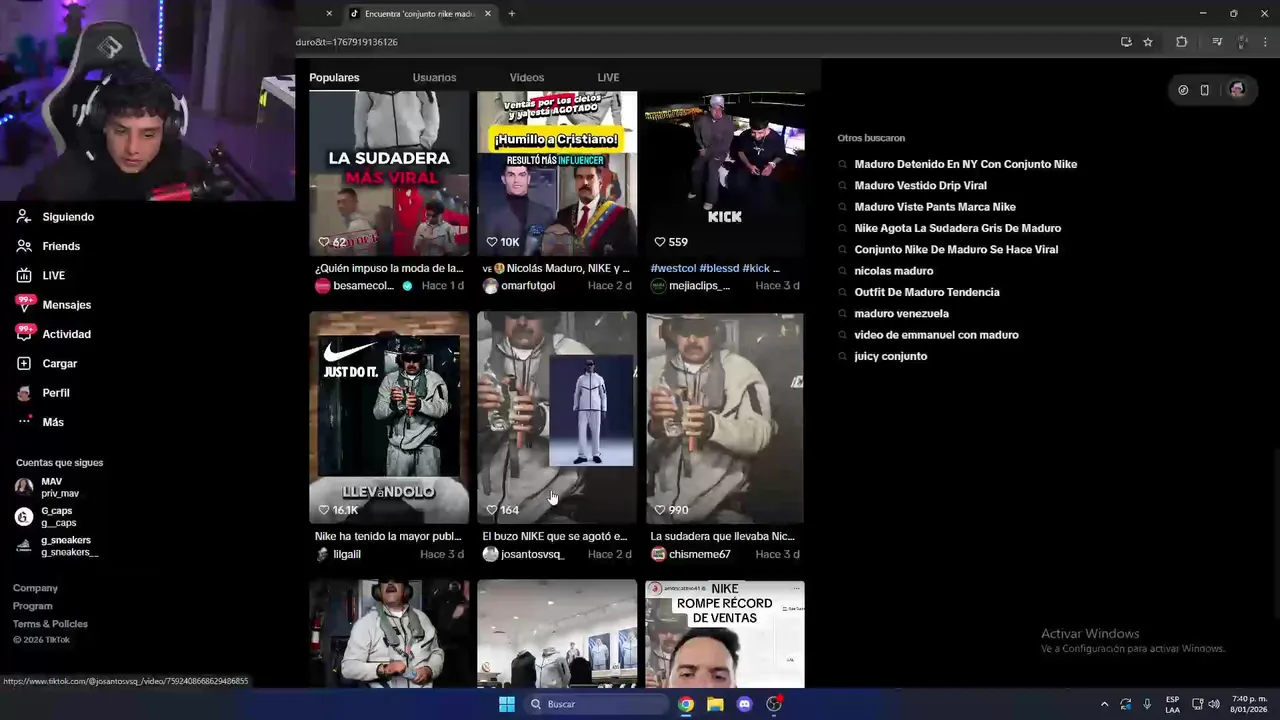Screen dimensions: 1280x720
Task: Open followed account g_sneakers
Action: pyautogui.click(x=57, y=546)
